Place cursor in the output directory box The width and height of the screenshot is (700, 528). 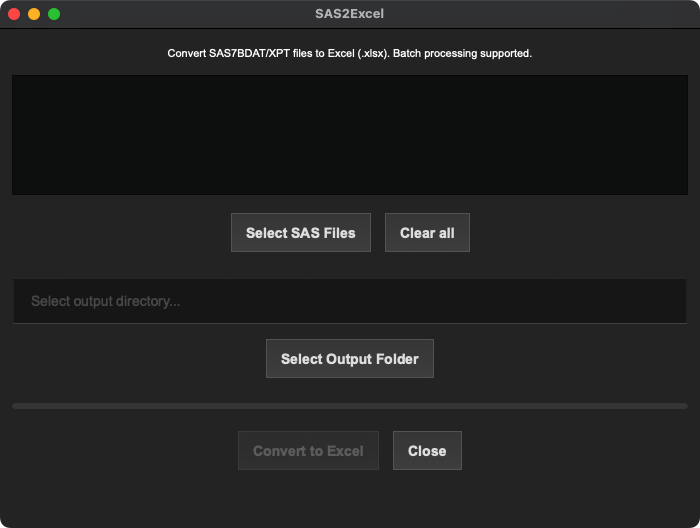point(350,301)
